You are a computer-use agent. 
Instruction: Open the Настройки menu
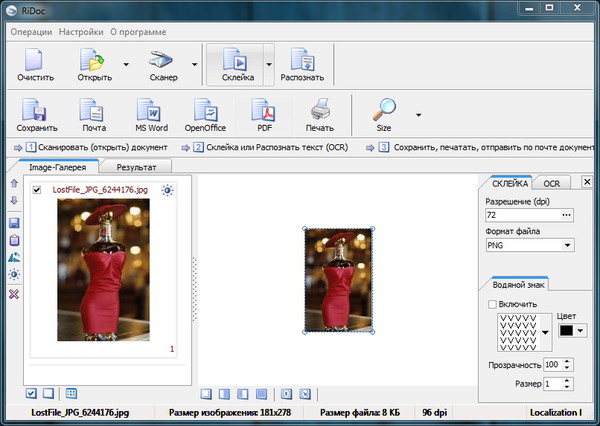[x=81, y=31]
